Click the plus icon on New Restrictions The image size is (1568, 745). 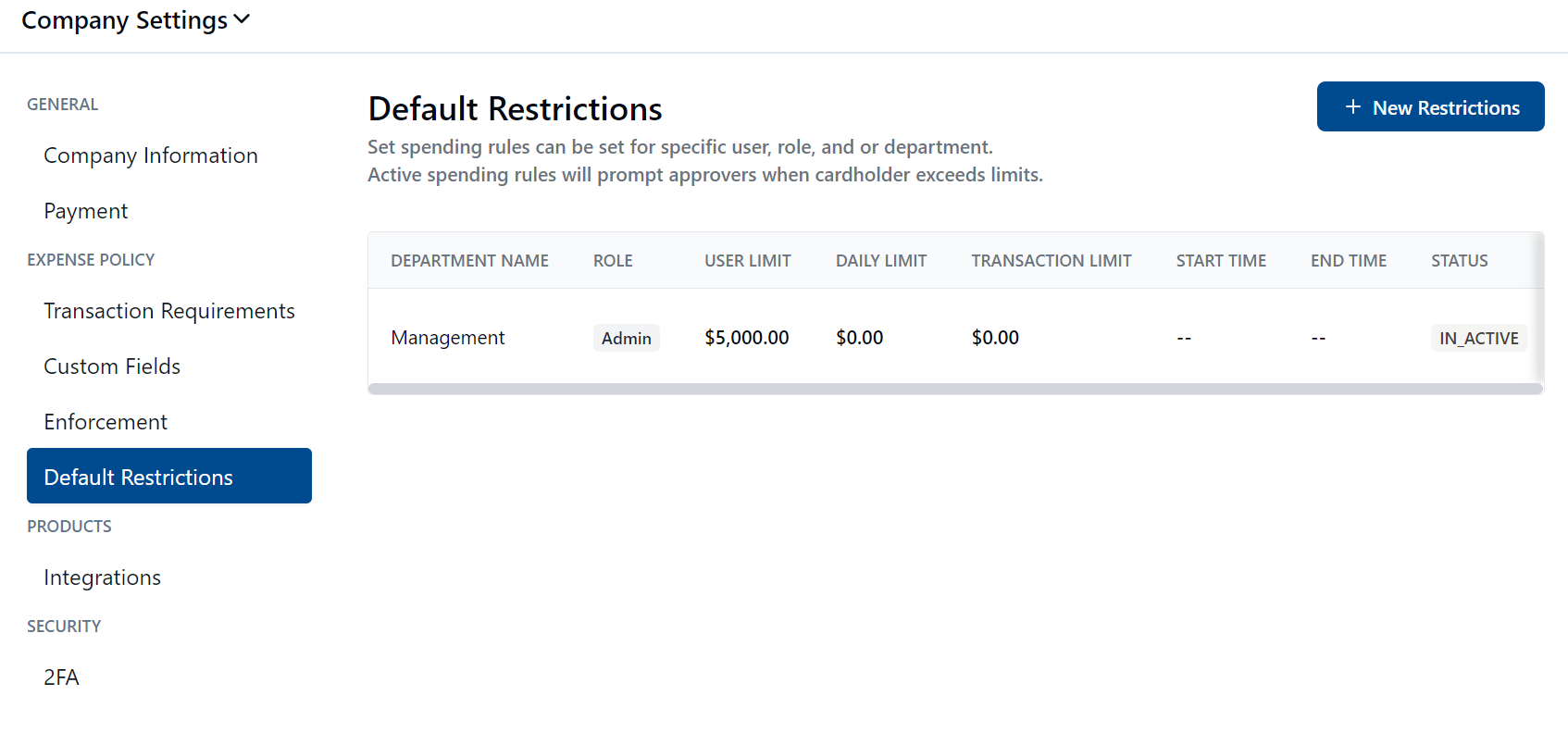tap(1352, 107)
